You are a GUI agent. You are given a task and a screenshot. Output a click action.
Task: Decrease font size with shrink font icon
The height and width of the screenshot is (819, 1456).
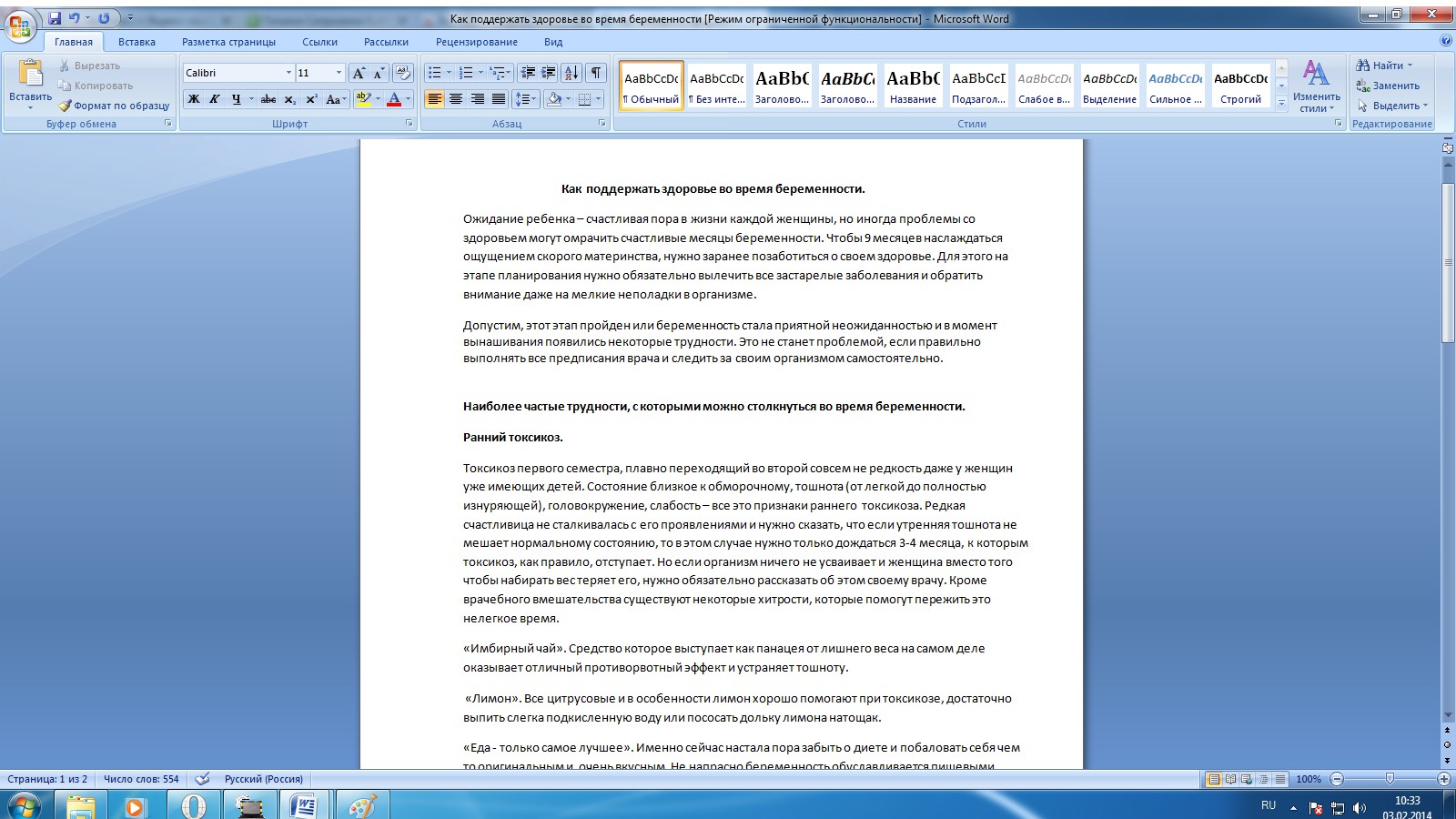(379, 73)
